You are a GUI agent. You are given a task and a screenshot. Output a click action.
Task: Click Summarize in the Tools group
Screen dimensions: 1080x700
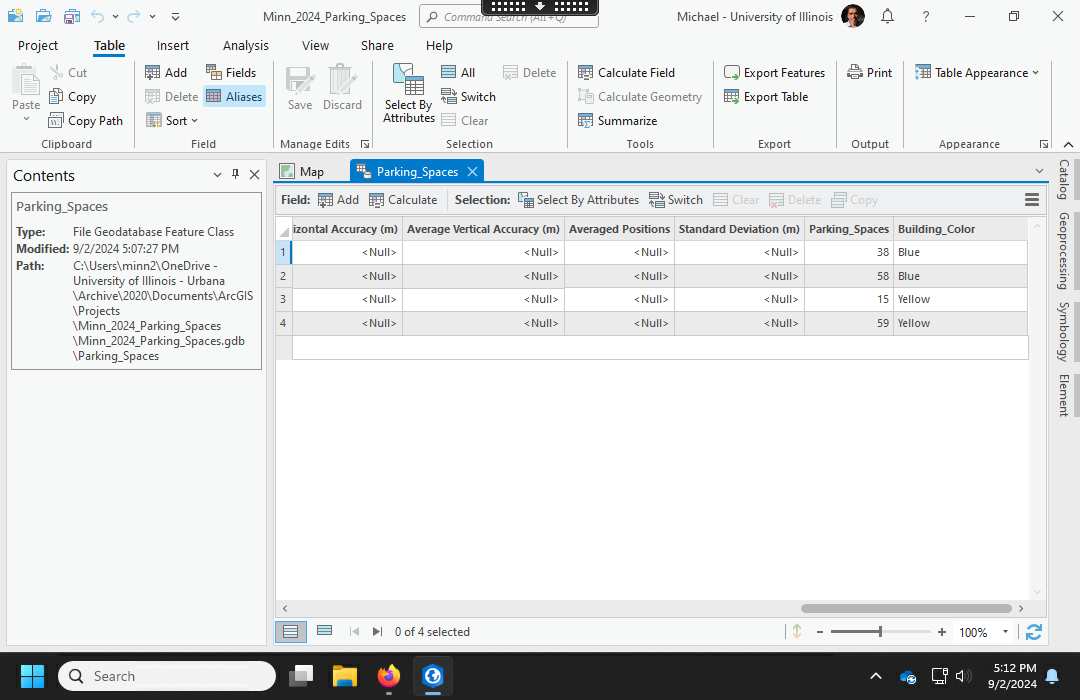[x=617, y=121]
